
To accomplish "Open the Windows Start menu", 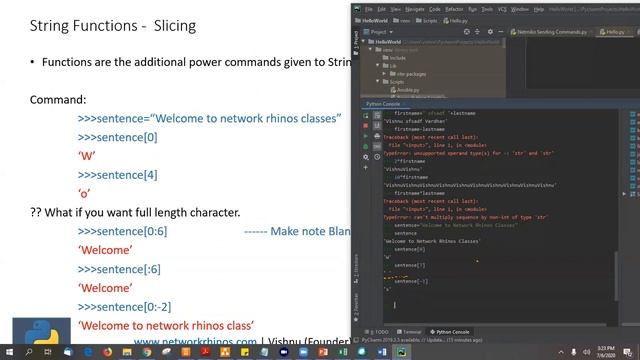I will click(x=9, y=352).
